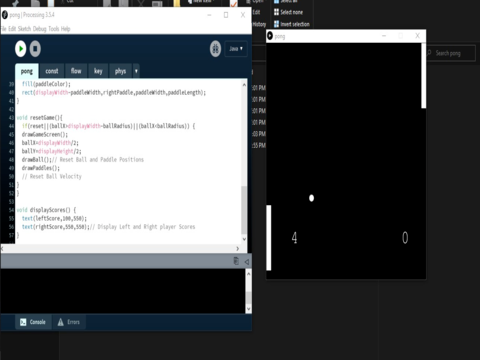The width and height of the screenshot is (480, 360).
Task: Run the sketch with the Play button
Action: (21, 49)
